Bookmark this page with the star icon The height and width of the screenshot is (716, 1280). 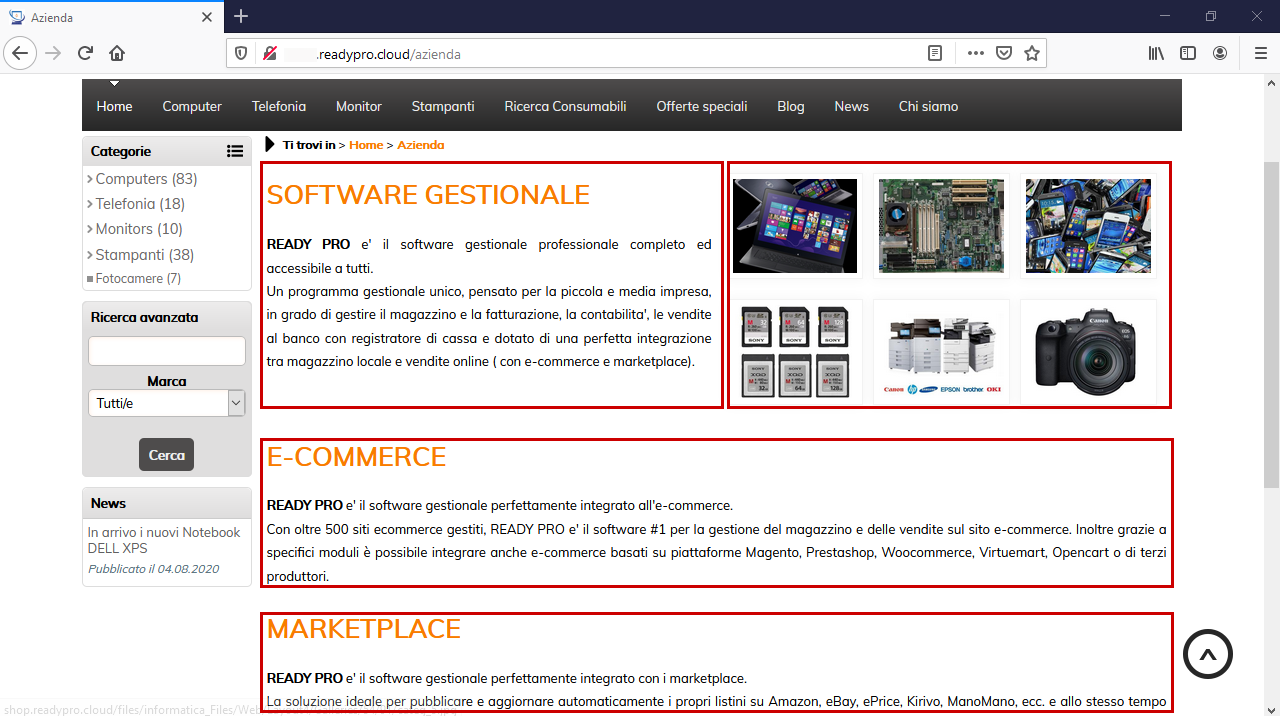coord(1032,53)
